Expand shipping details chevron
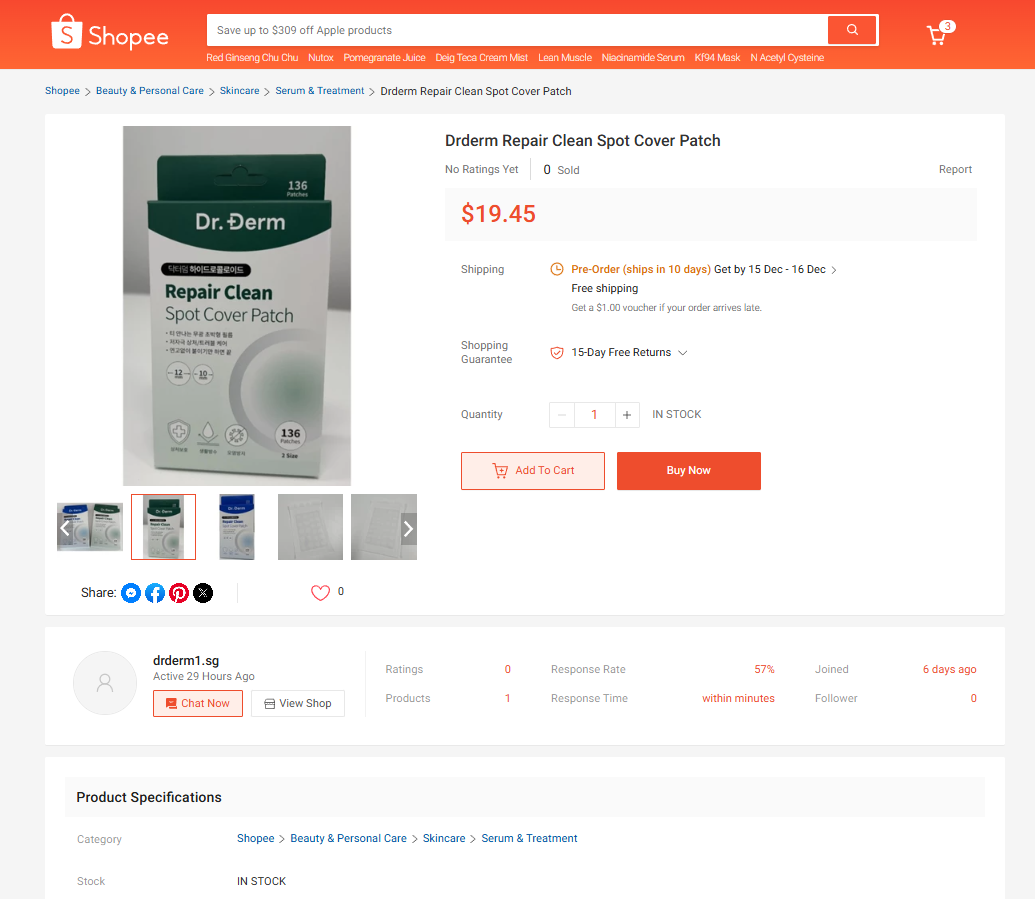1035x899 pixels. point(835,270)
